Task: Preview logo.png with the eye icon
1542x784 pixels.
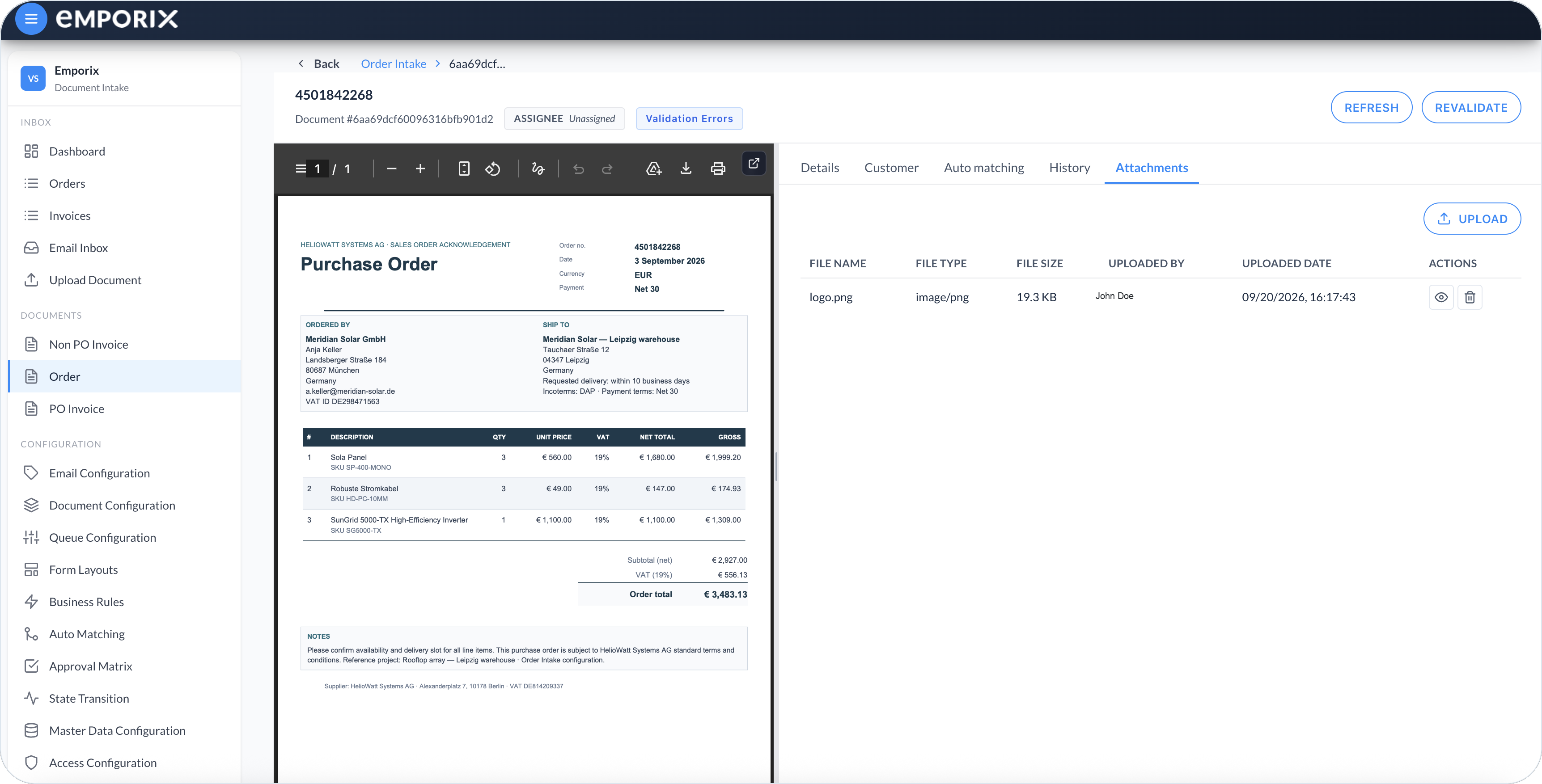Action: point(1441,297)
